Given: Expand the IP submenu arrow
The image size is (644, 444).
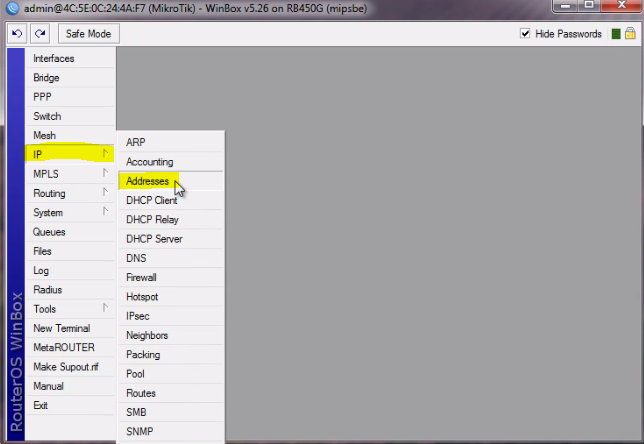Looking at the screenshot, I should pyautogui.click(x=105, y=153).
